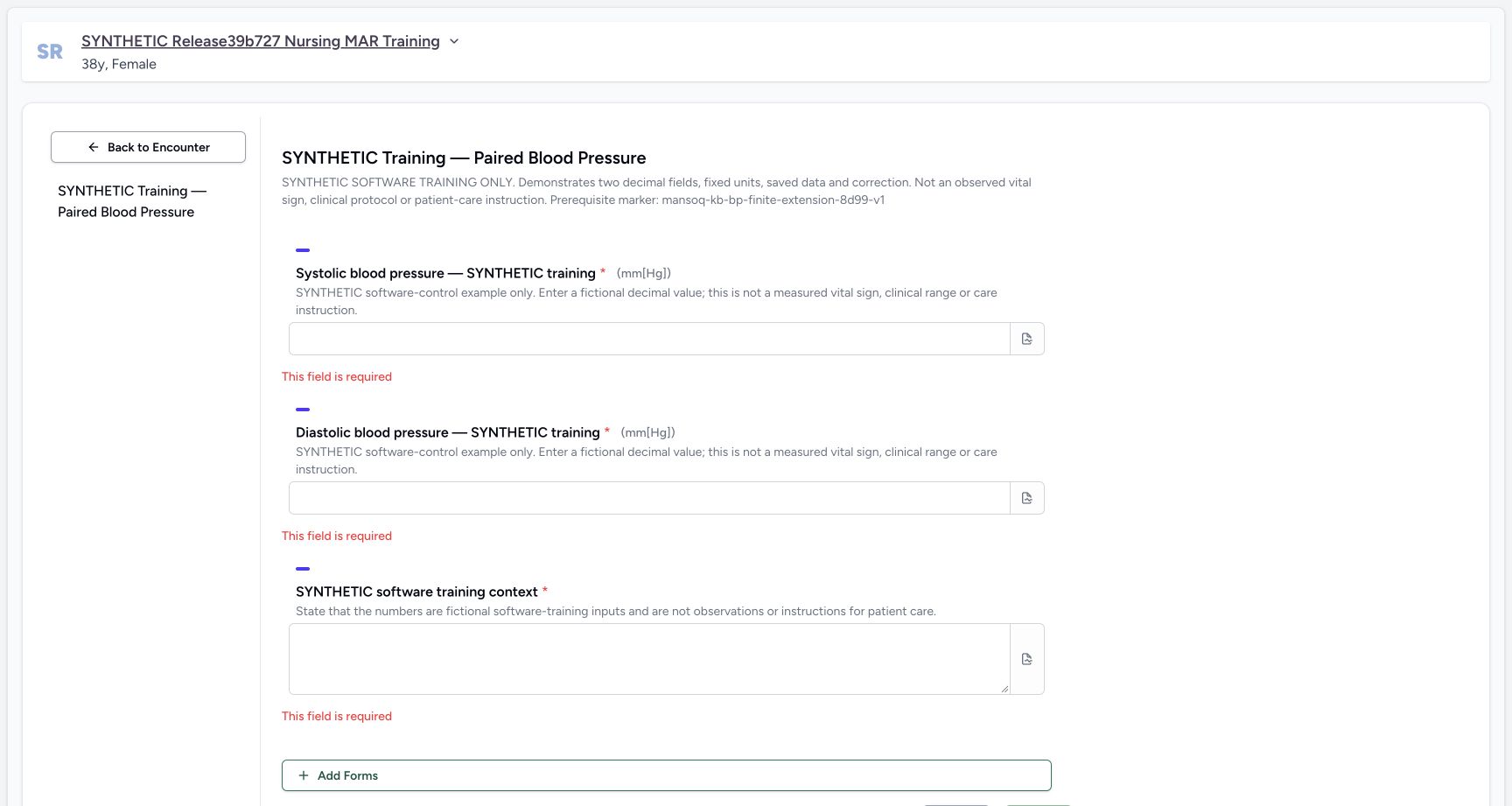Click the '38y, Female' patient details text

click(x=119, y=64)
